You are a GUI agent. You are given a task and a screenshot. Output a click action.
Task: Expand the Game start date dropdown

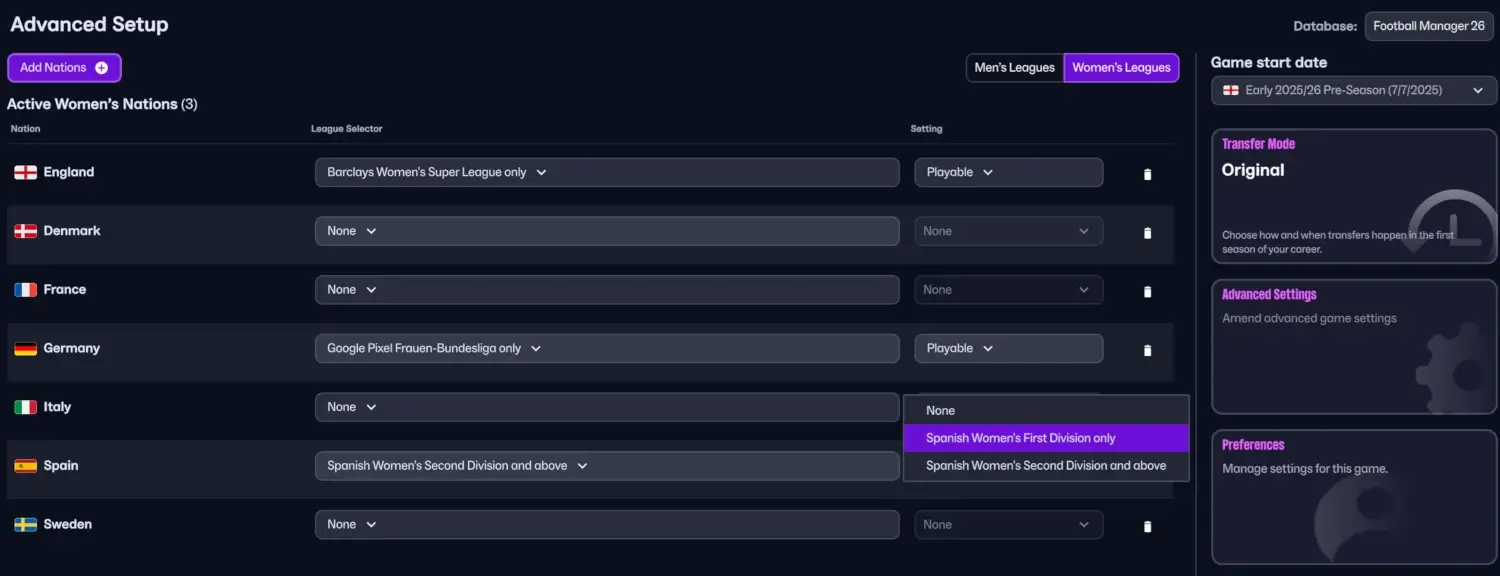1354,90
